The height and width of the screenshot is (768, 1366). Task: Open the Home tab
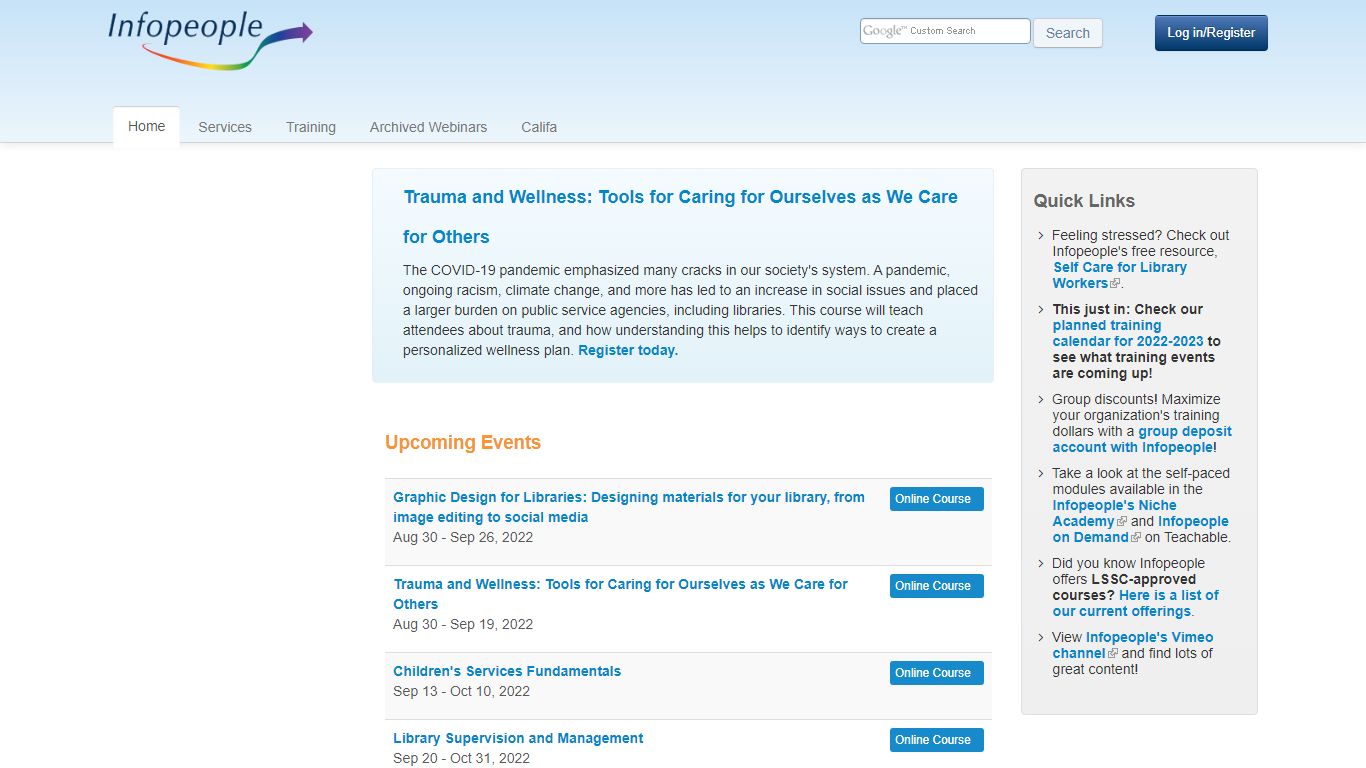(x=146, y=127)
